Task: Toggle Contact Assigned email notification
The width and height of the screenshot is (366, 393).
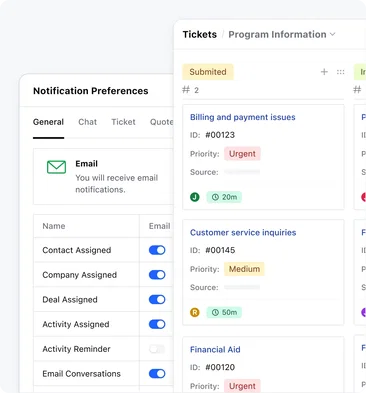Action: (157, 250)
